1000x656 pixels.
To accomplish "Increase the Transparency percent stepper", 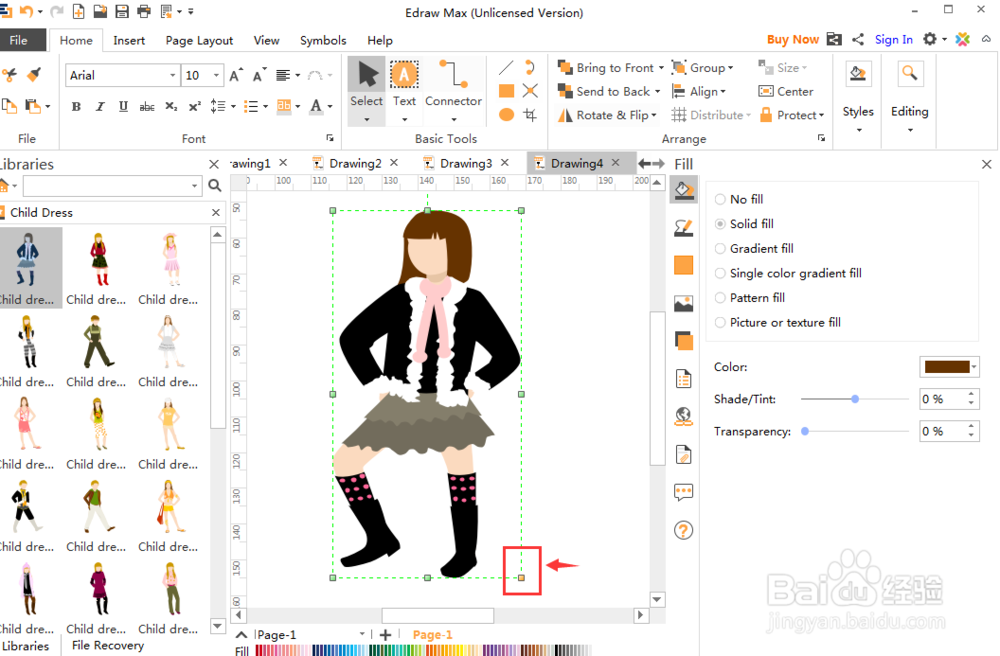I will [971, 426].
